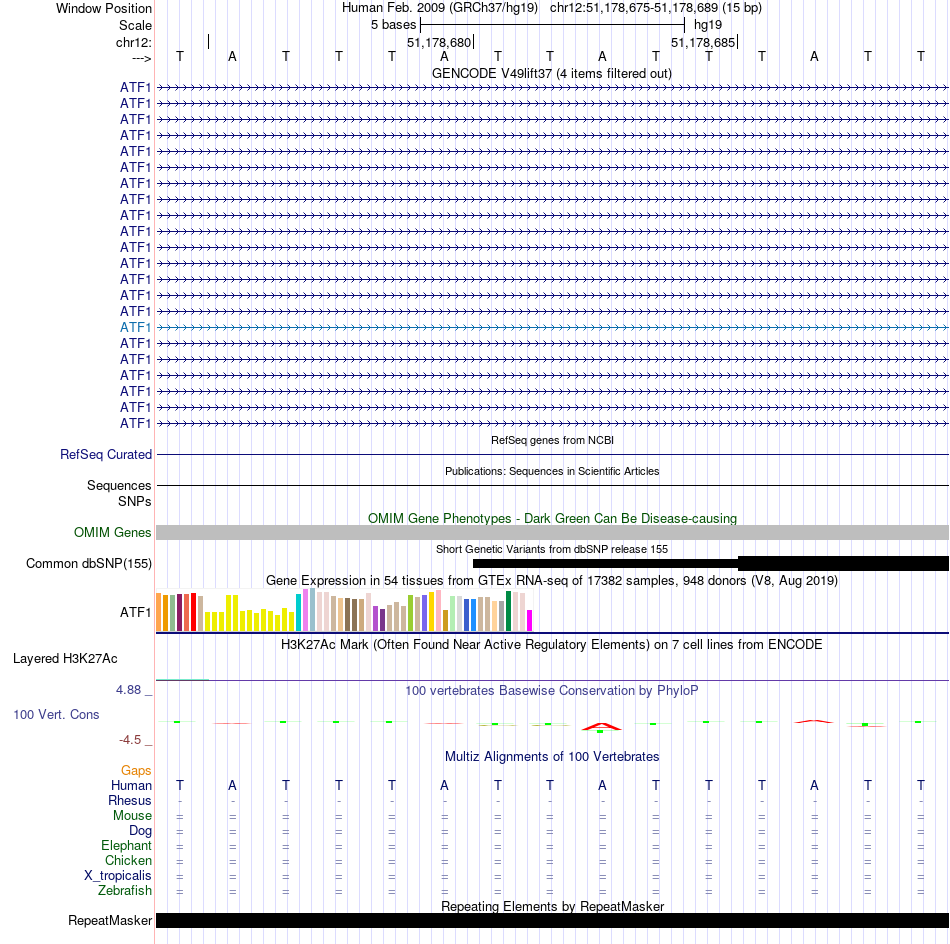Image resolution: width=950 pixels, height=944 pixels.
Task: Click the 5 bases scale bar
Action: pos(553,25)
